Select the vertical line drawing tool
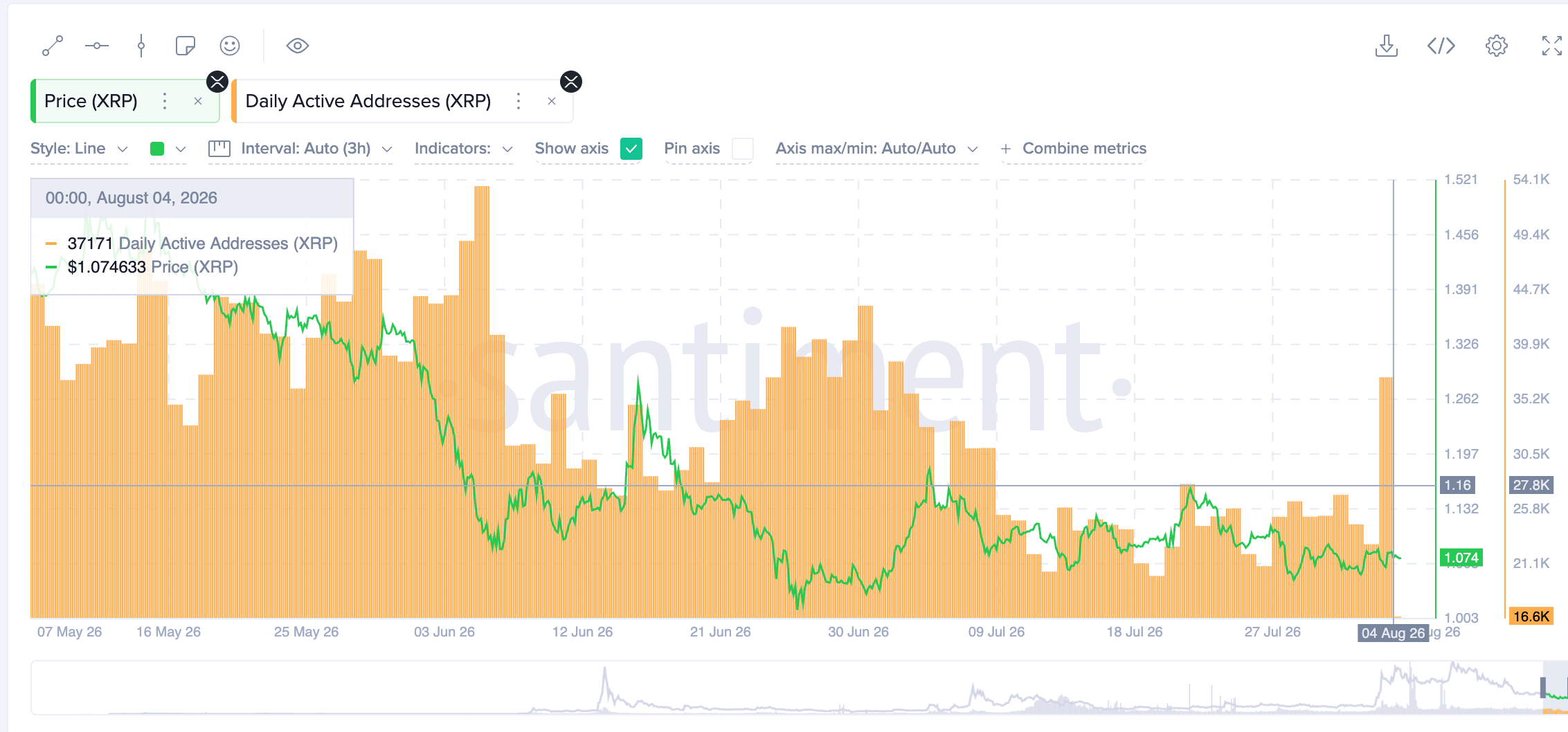Viewport: 1568px width, 732px height. [x=141, y=46]
